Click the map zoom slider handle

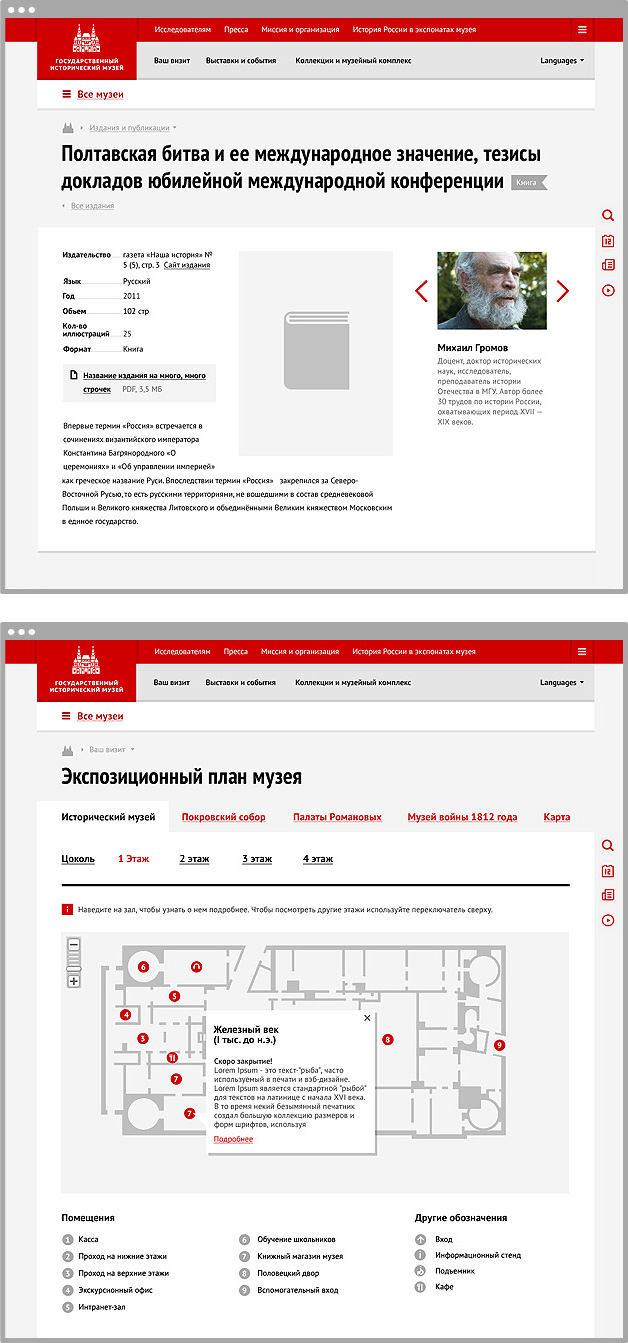pos(73,969)
